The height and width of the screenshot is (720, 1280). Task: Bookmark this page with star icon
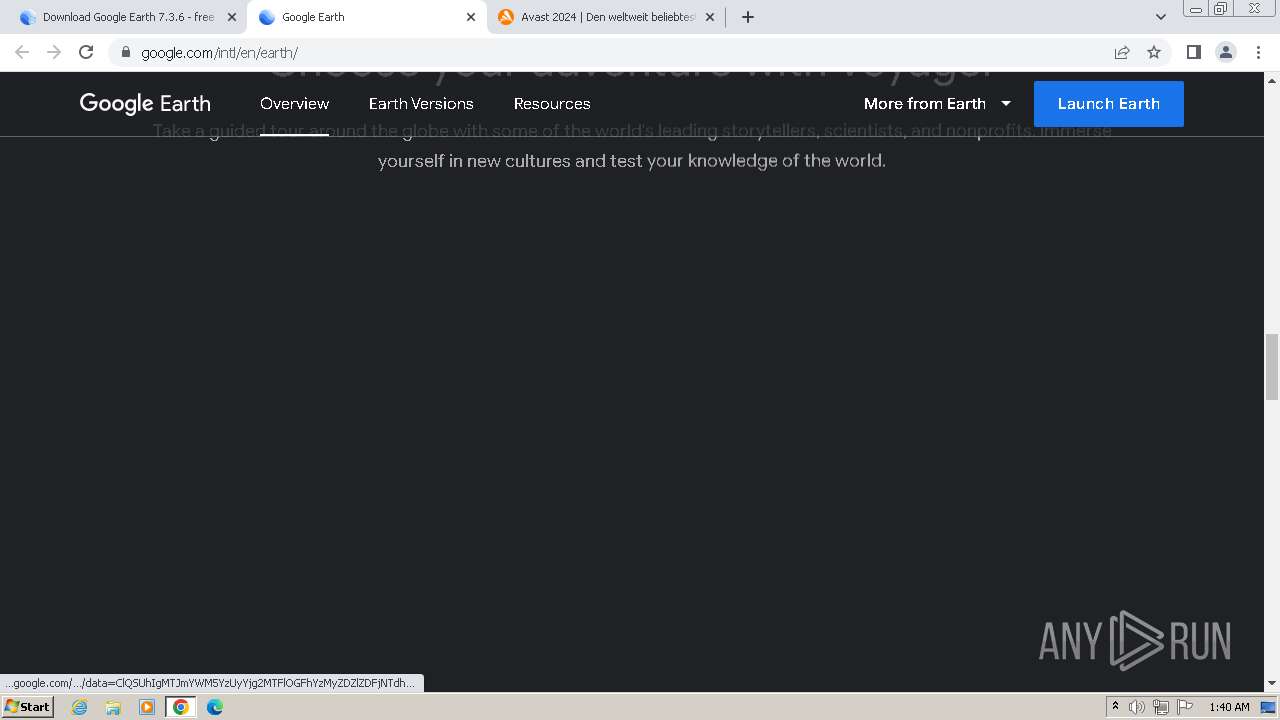coord(1154,52)
